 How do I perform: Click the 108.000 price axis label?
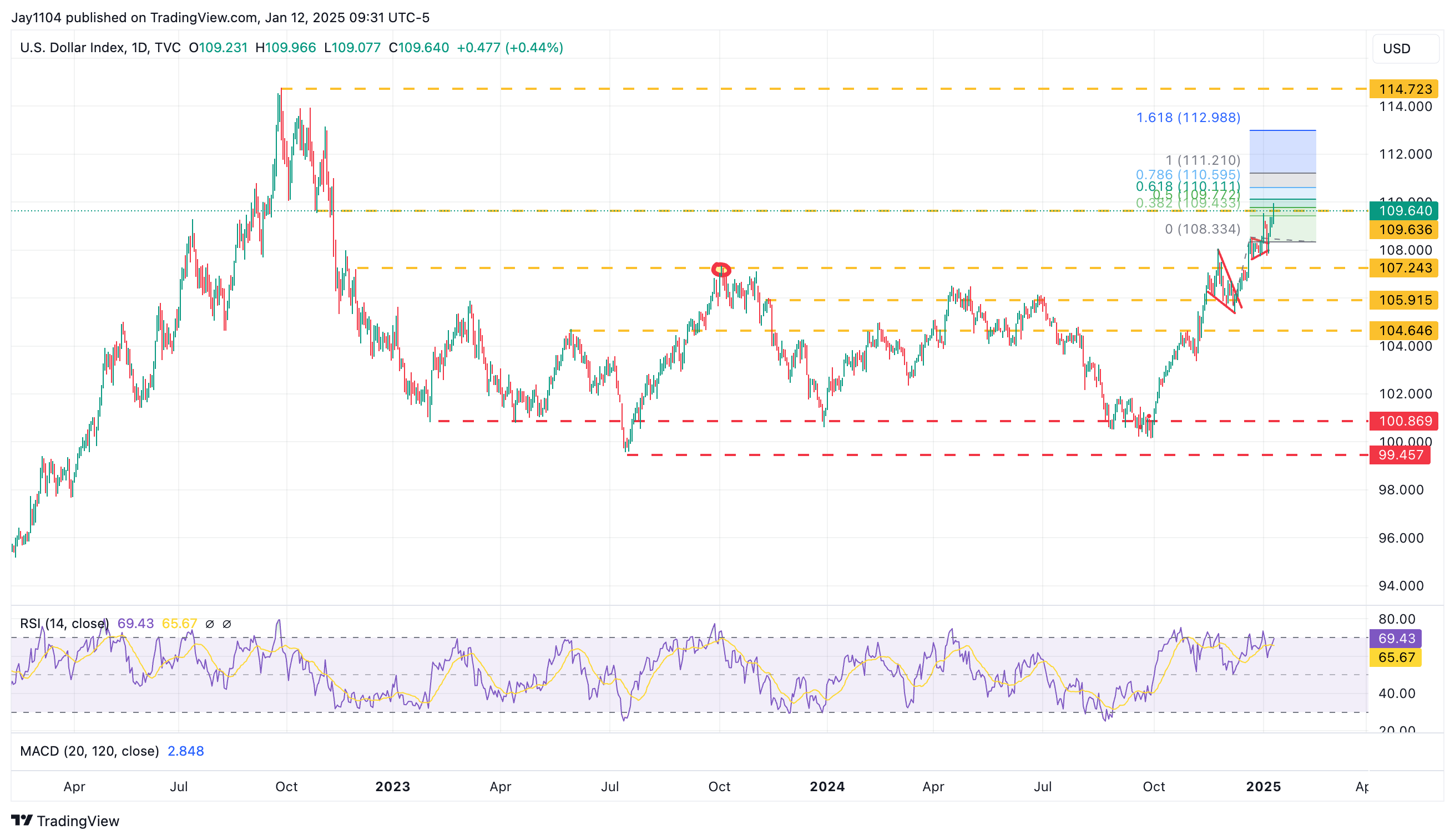1406,250
